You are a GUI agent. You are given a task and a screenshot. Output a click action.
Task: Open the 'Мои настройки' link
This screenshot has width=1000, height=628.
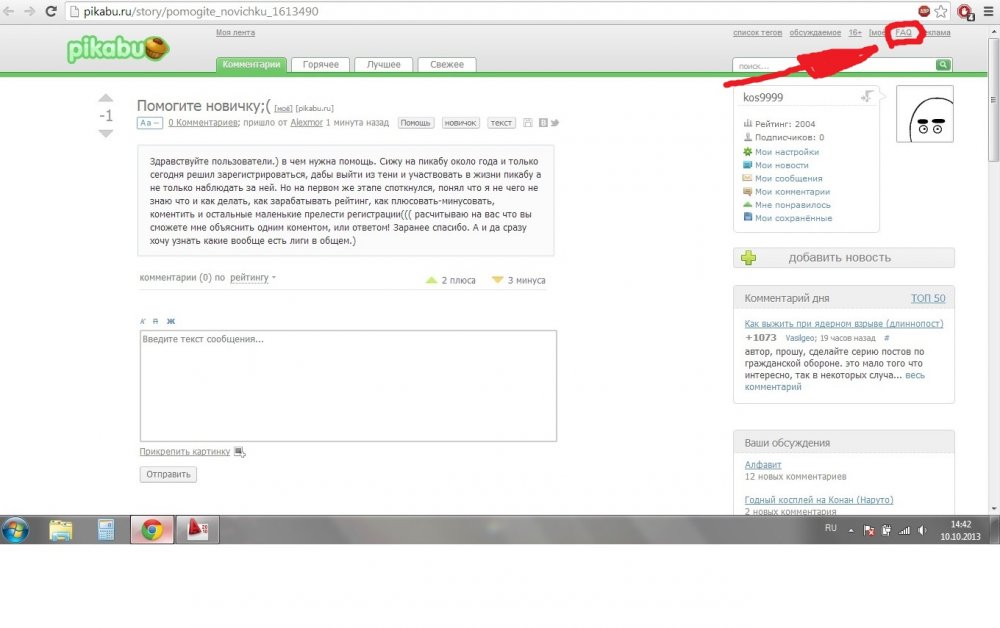(786, 152)
